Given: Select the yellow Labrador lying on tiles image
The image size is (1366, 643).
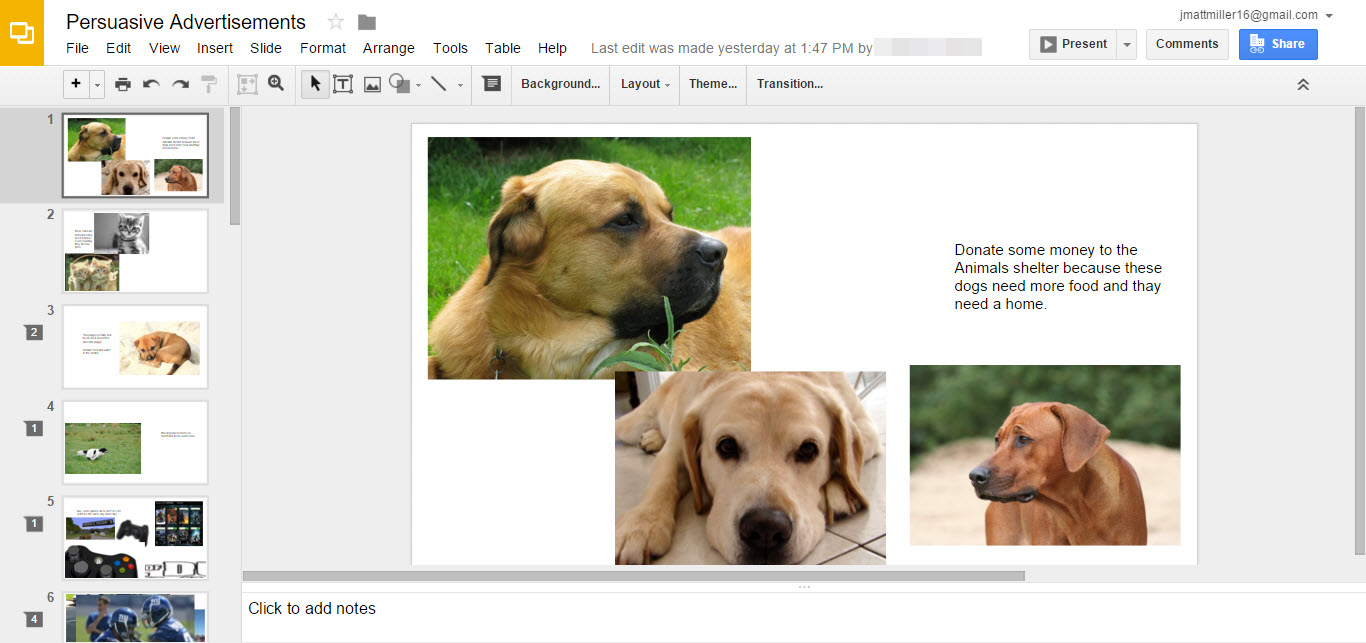Looking at the screenshot, I should tap(750, 468).
